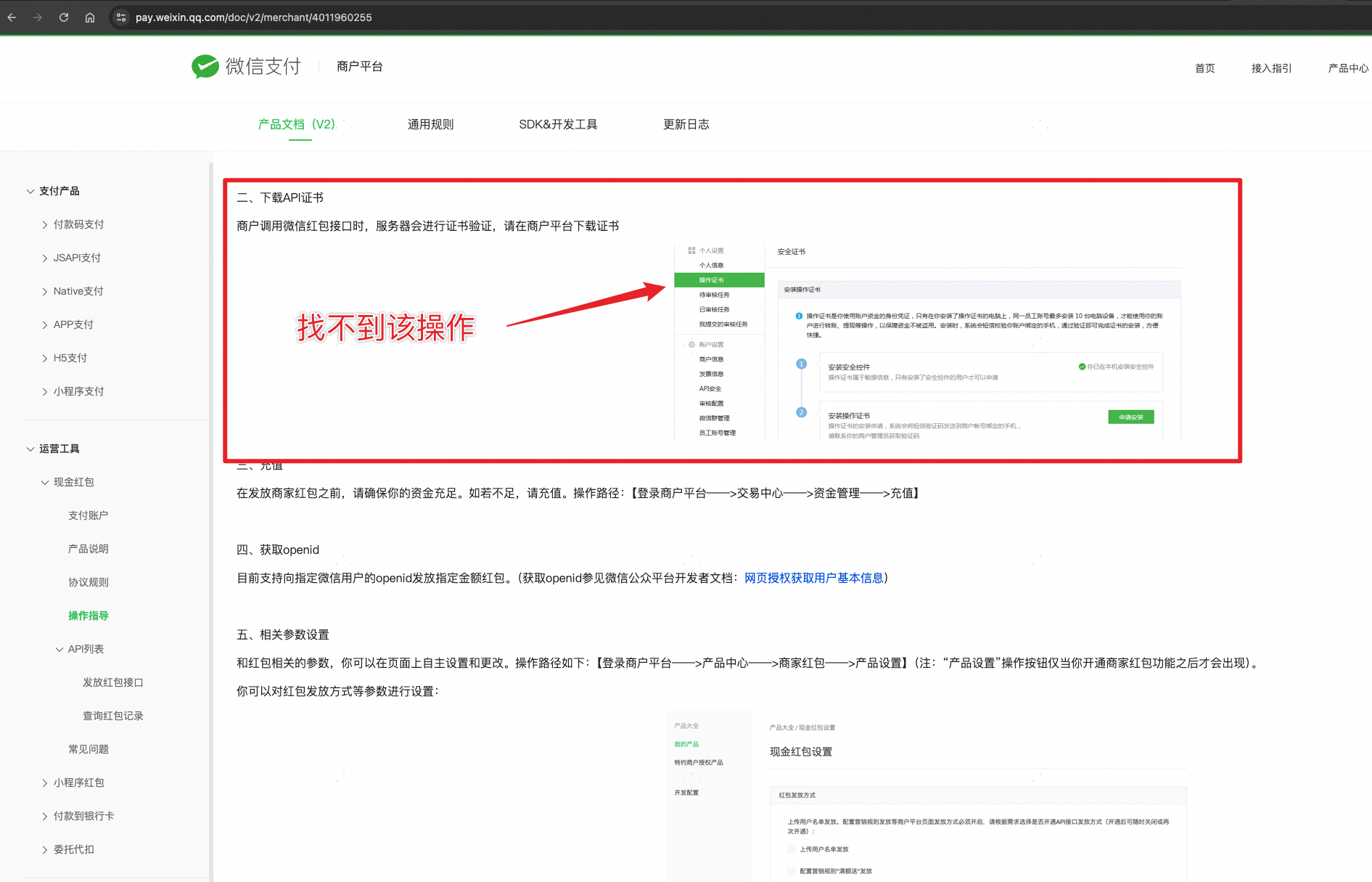Expand the 付款到银行卡 chevron

coord(45,817)
